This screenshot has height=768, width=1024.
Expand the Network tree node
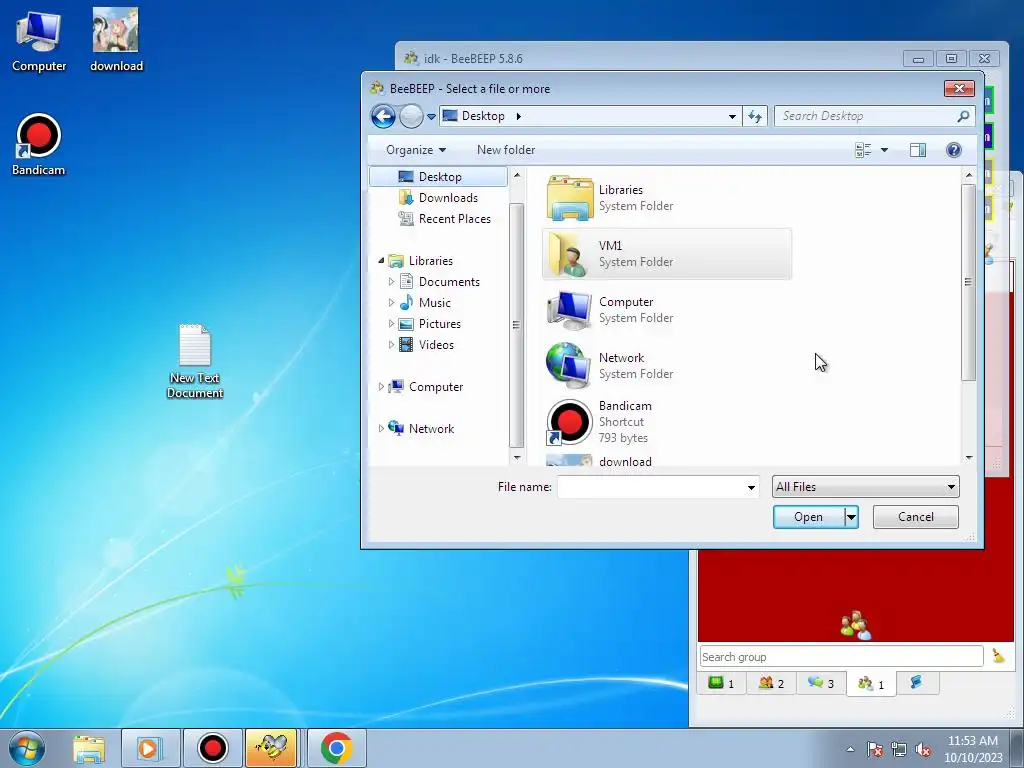pos(381,428)
